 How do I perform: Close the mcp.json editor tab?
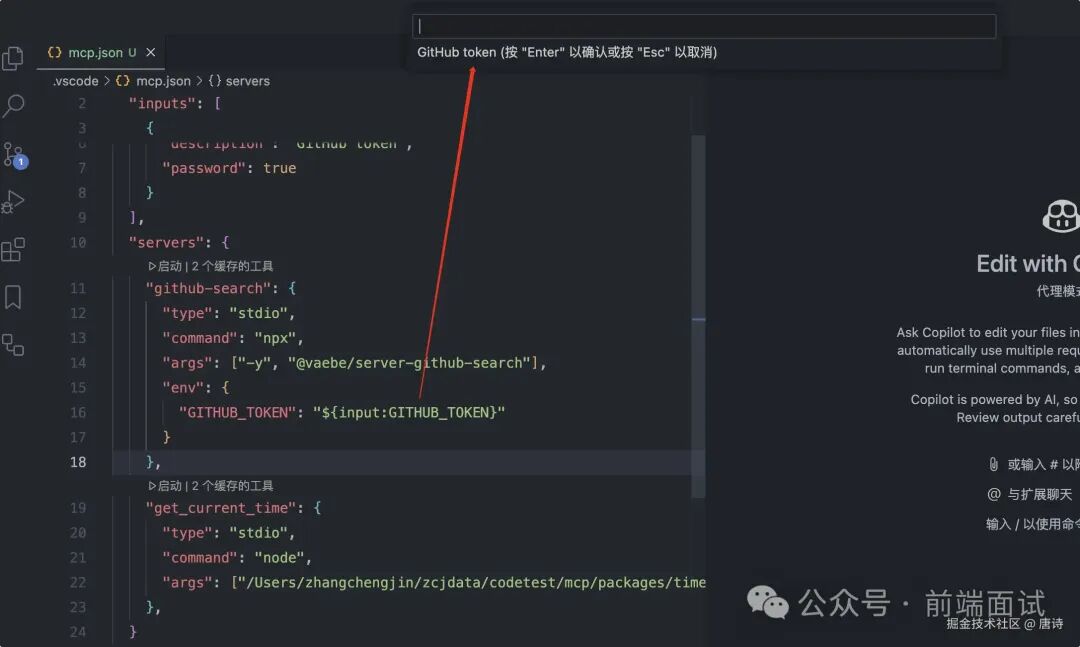click(x=151, y=52)
